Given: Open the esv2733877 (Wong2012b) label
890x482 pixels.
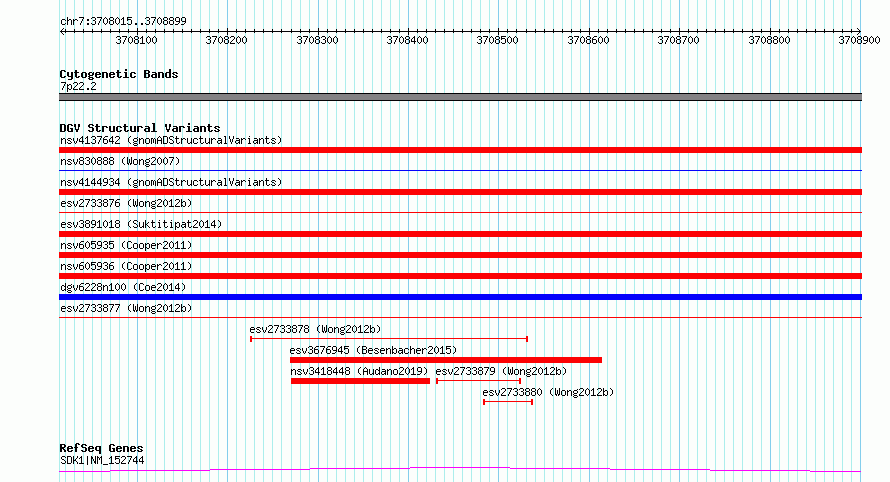Looking at the screenshot, I should click(x=126, y=308).
